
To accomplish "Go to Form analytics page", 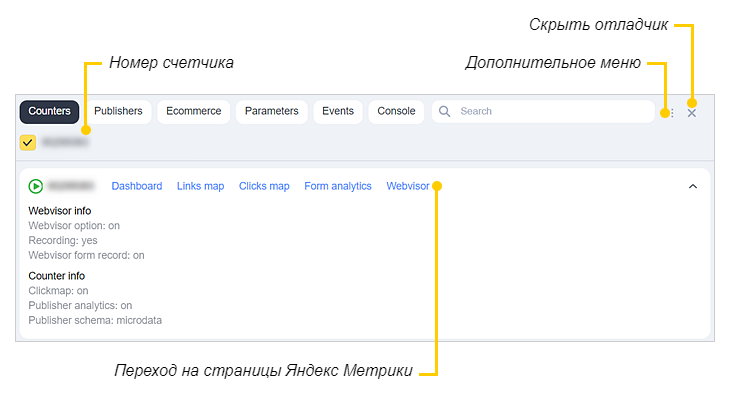I will tap(338, 186).
